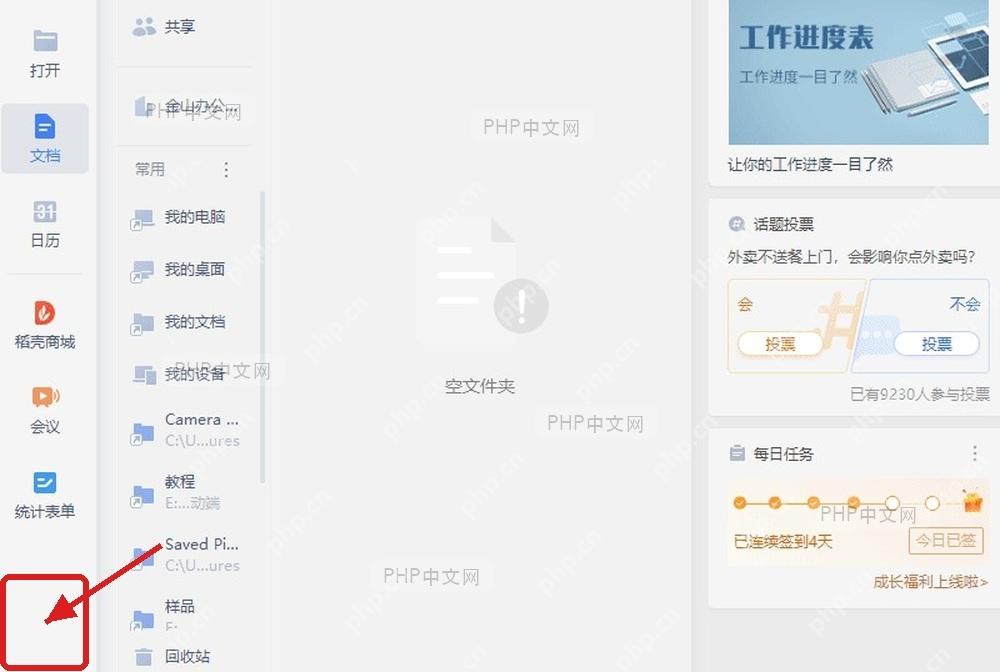Select 我的文档 label in the list

195,321
